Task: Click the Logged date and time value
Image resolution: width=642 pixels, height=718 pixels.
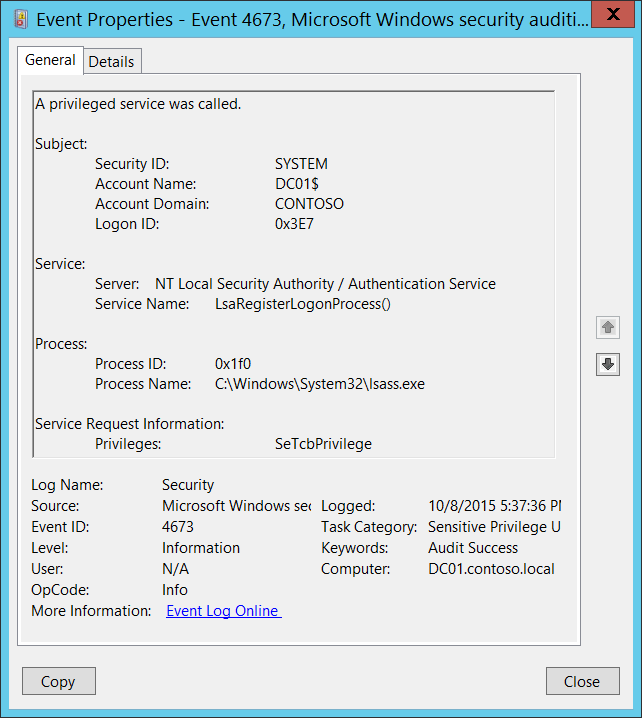Action: [494, 506]
